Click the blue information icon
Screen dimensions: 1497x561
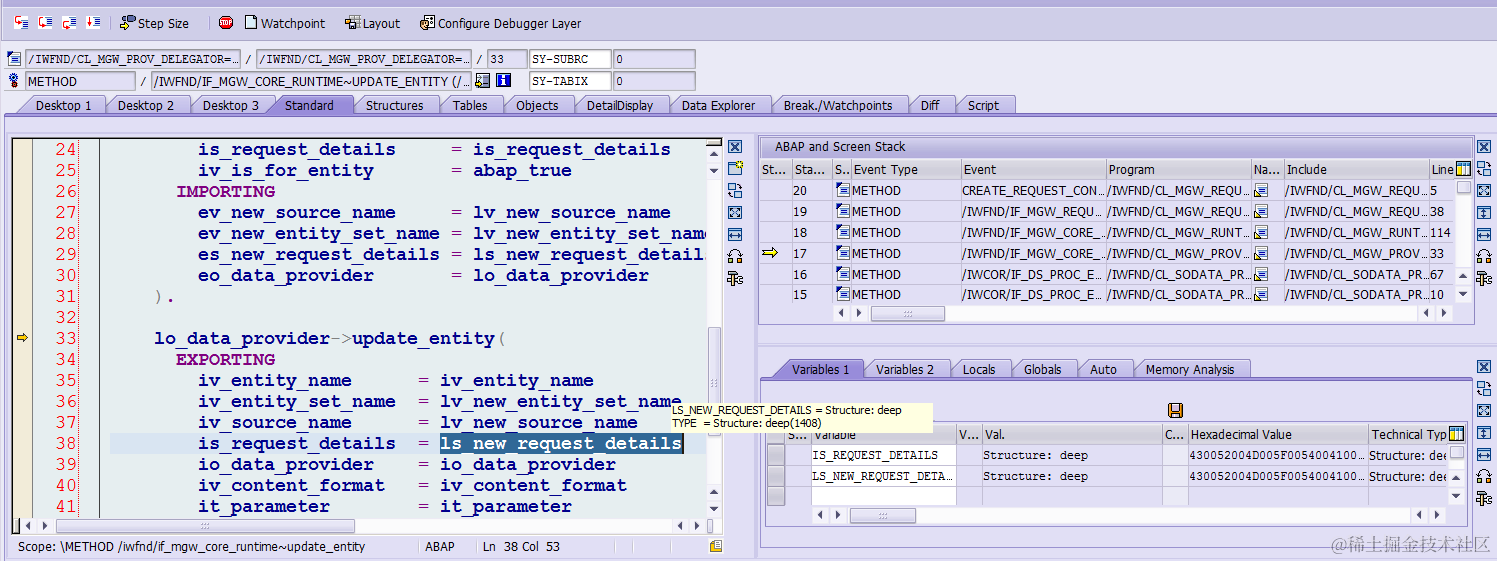tap(504, 81)
